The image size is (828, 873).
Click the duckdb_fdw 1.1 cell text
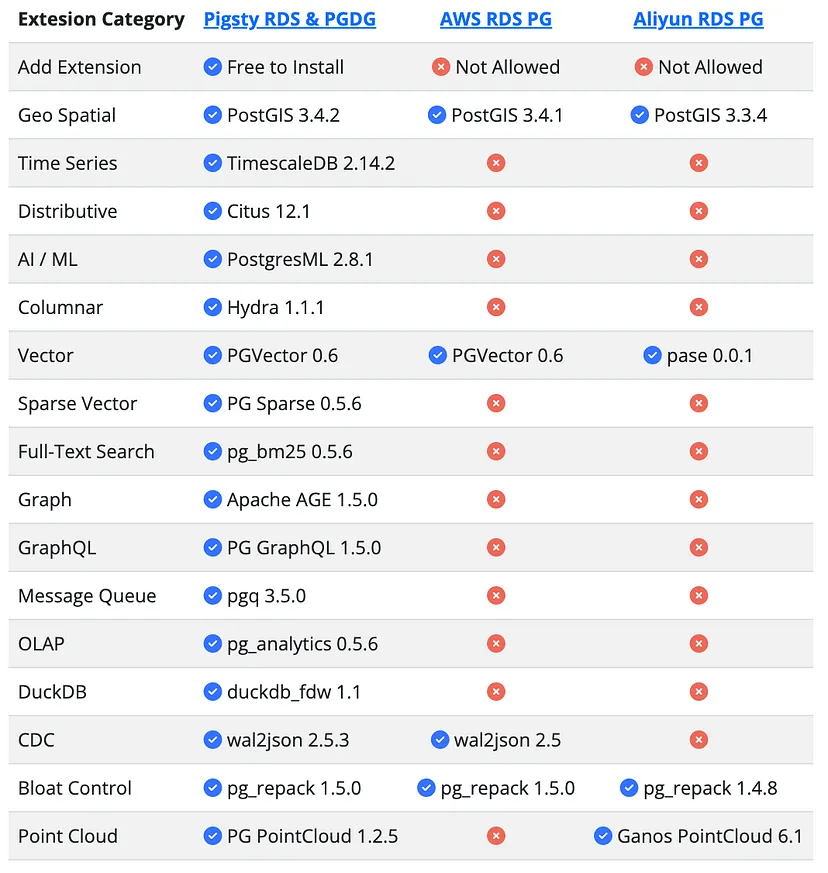tap(294, 692)
